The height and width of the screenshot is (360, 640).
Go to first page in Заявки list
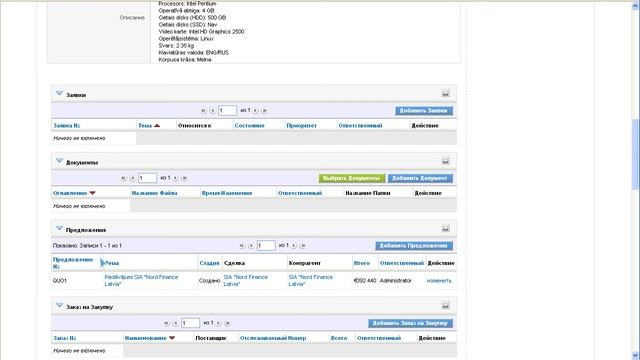pos(203,111)
